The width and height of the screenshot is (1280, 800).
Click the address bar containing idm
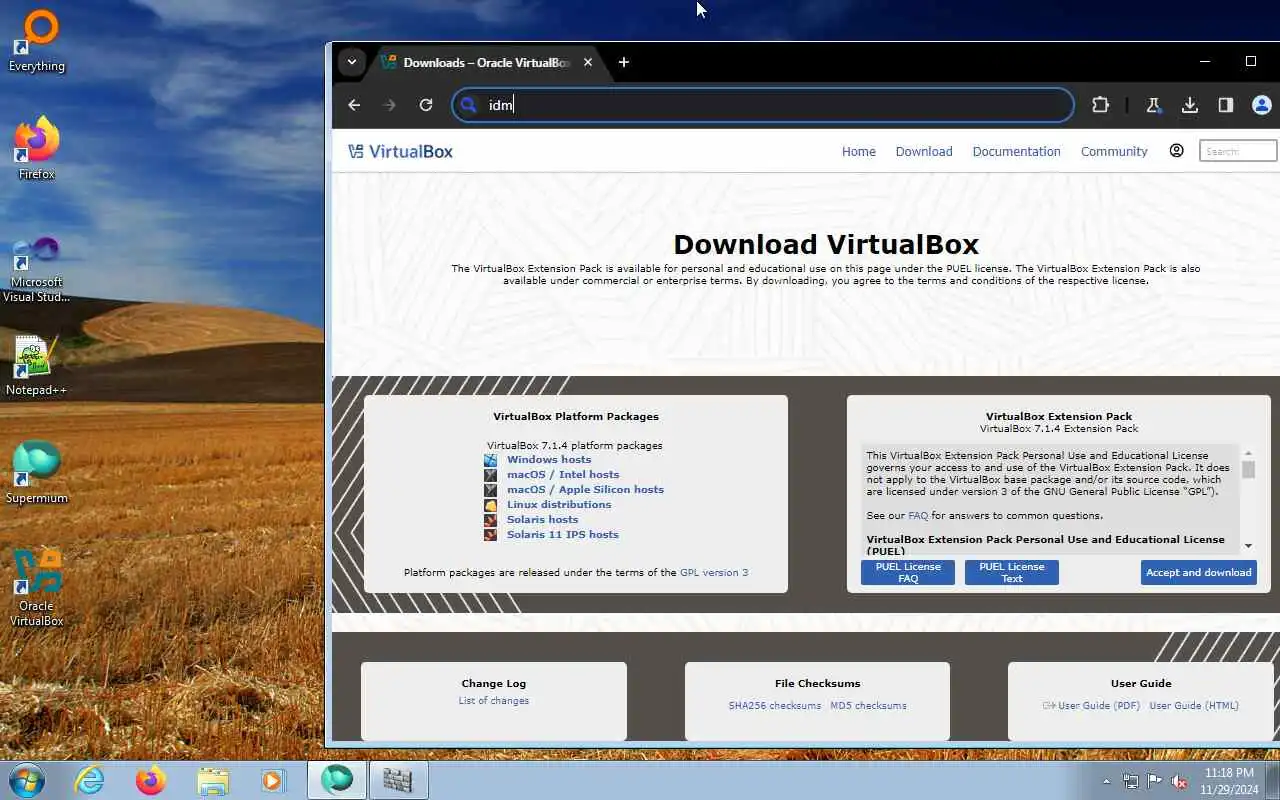(763, 105)
